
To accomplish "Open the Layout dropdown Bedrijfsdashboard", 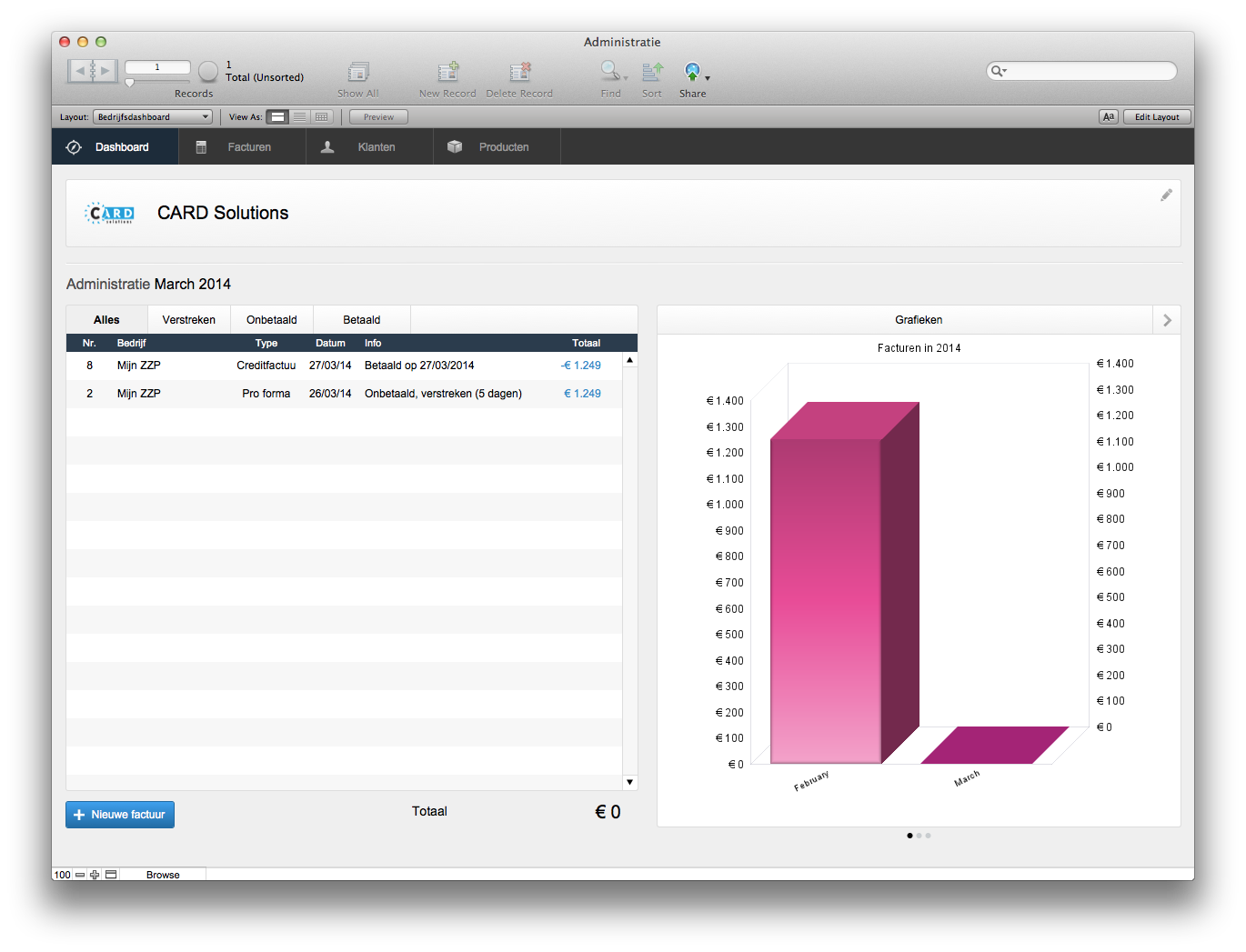I will coord(153,117).
